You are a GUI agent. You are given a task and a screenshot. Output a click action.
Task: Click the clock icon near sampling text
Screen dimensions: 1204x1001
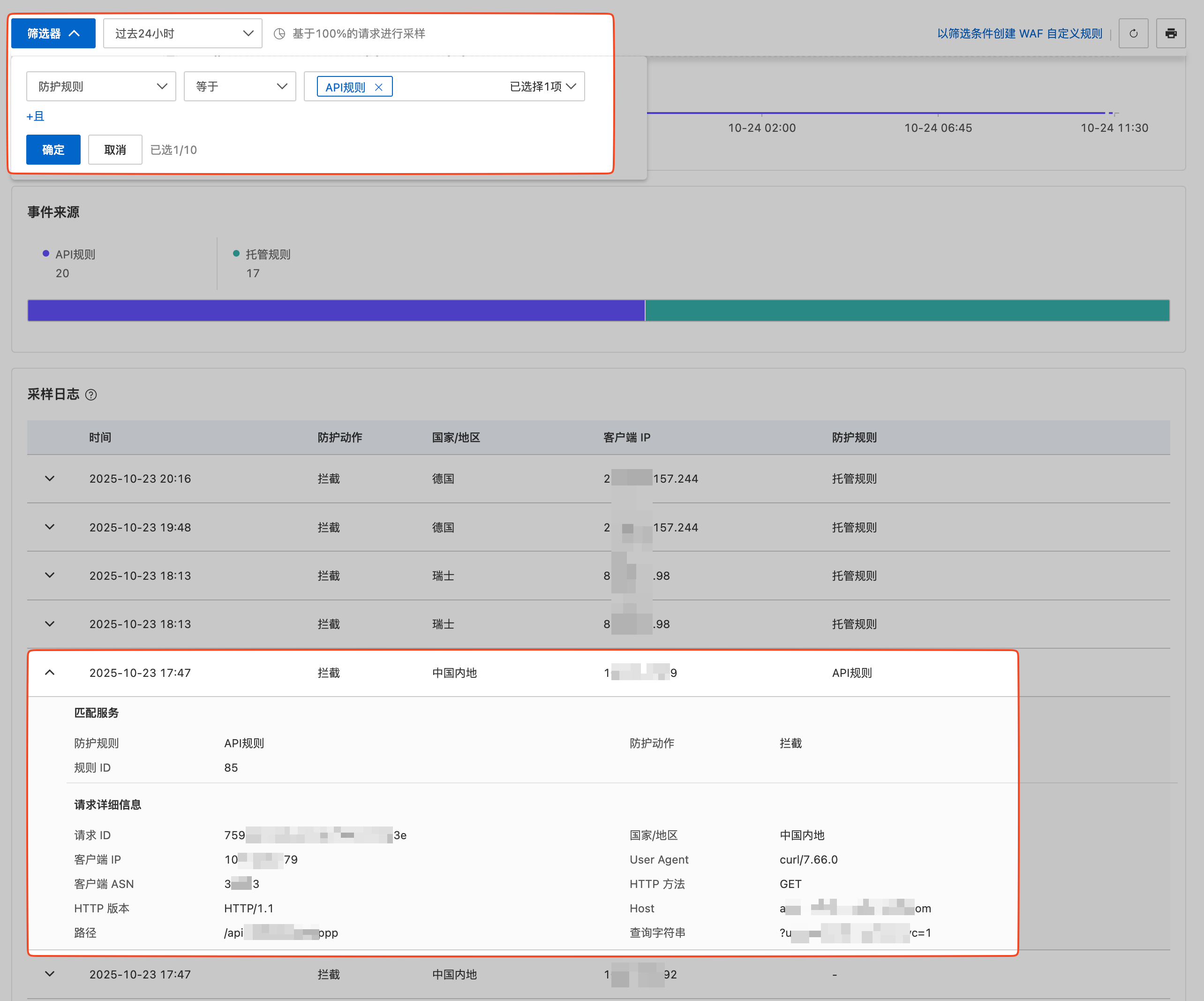pos(279,33)
